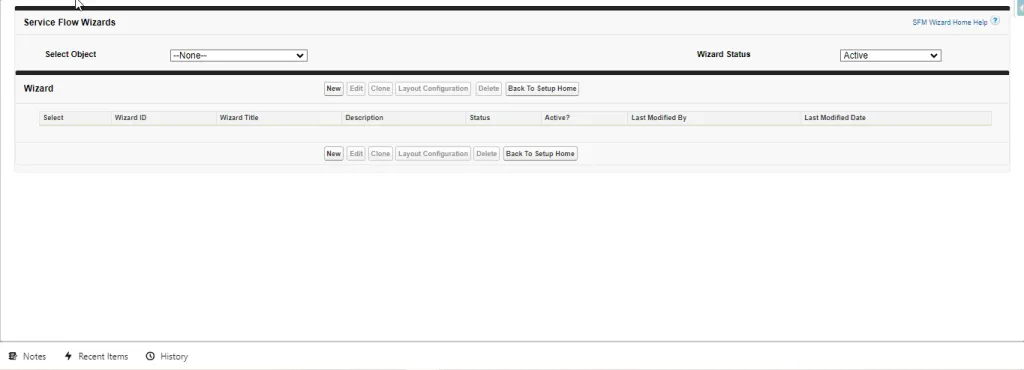Click the bottom Delete button
Screen dimensions: 1024x370
tap(487, 154)
